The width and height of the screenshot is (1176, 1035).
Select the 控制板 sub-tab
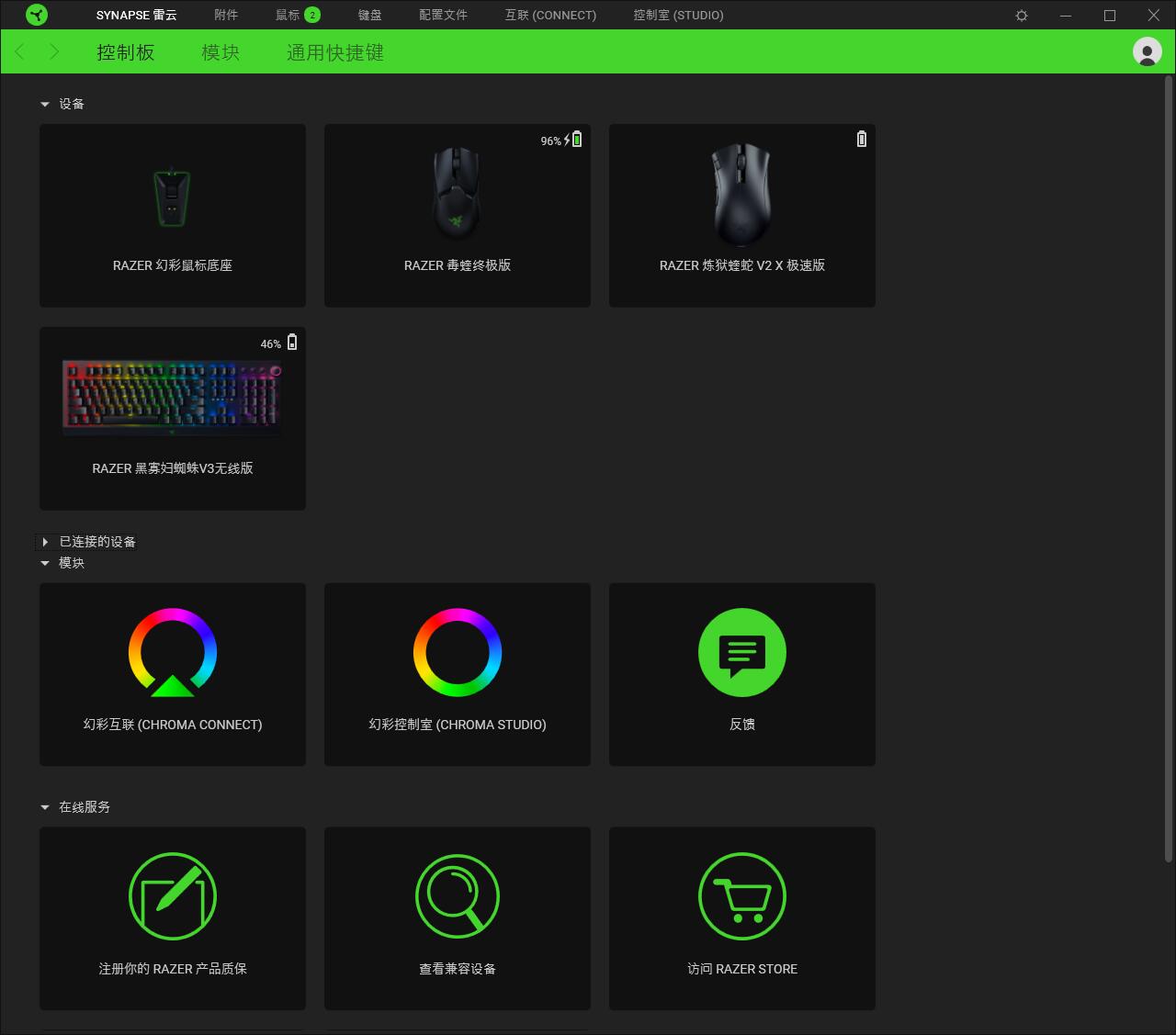pos(126,52)
